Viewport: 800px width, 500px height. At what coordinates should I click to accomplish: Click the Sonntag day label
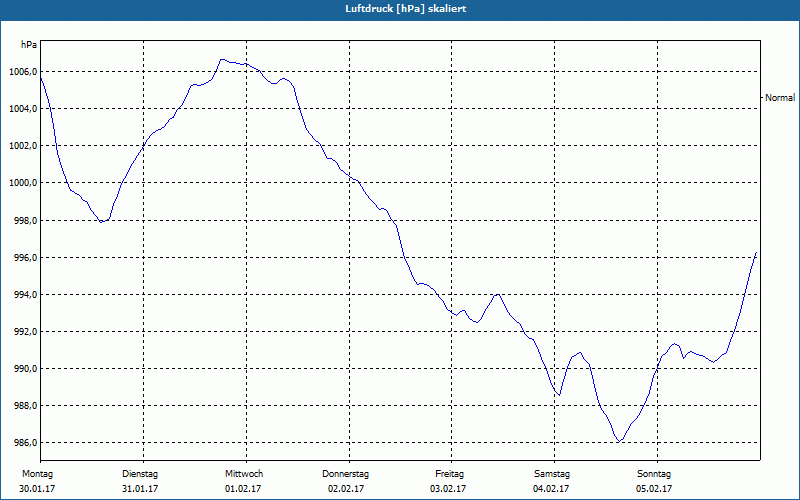tap(654, 474)
